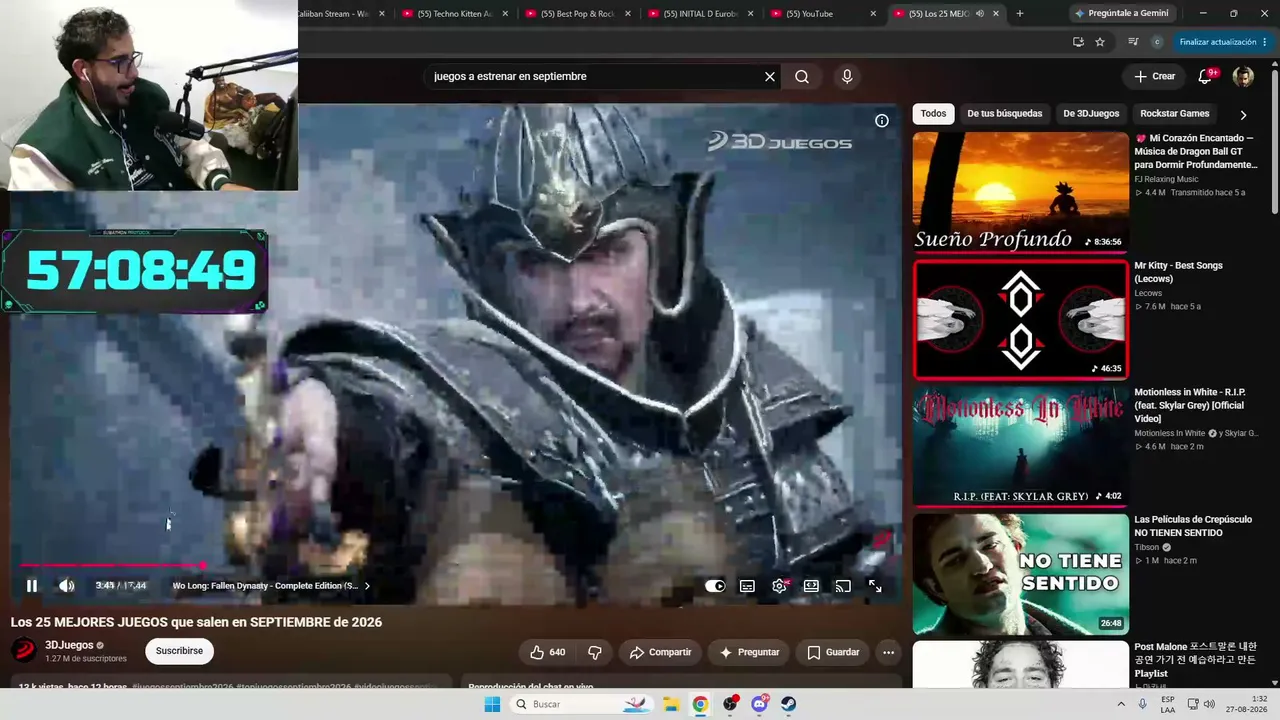This screenshot has width=1280, height=720.
Task: Switch to the '(55) YouTube' browser tab
Action: [x=823, y=14]
